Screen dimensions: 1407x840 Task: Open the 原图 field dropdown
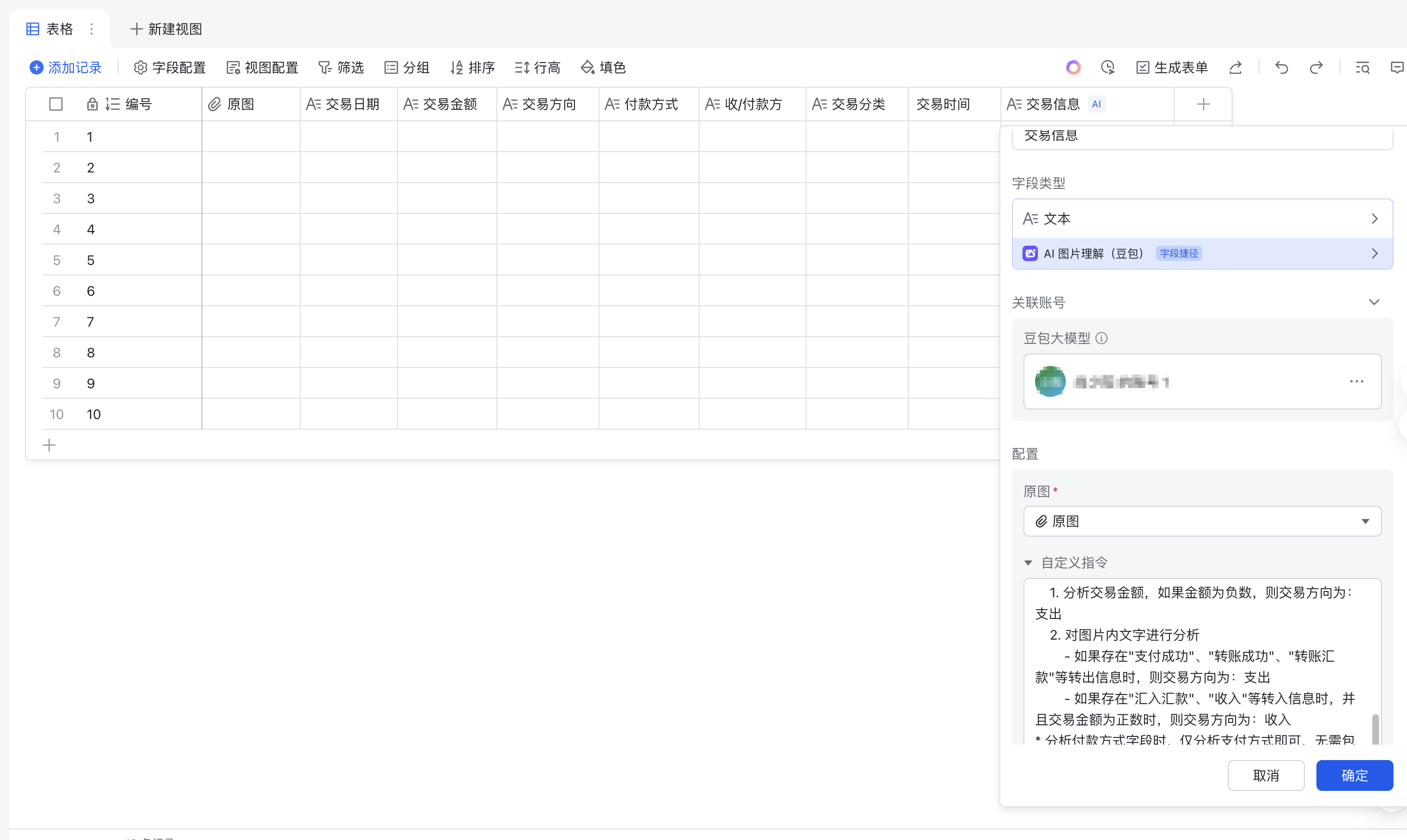coord(1202,521)
